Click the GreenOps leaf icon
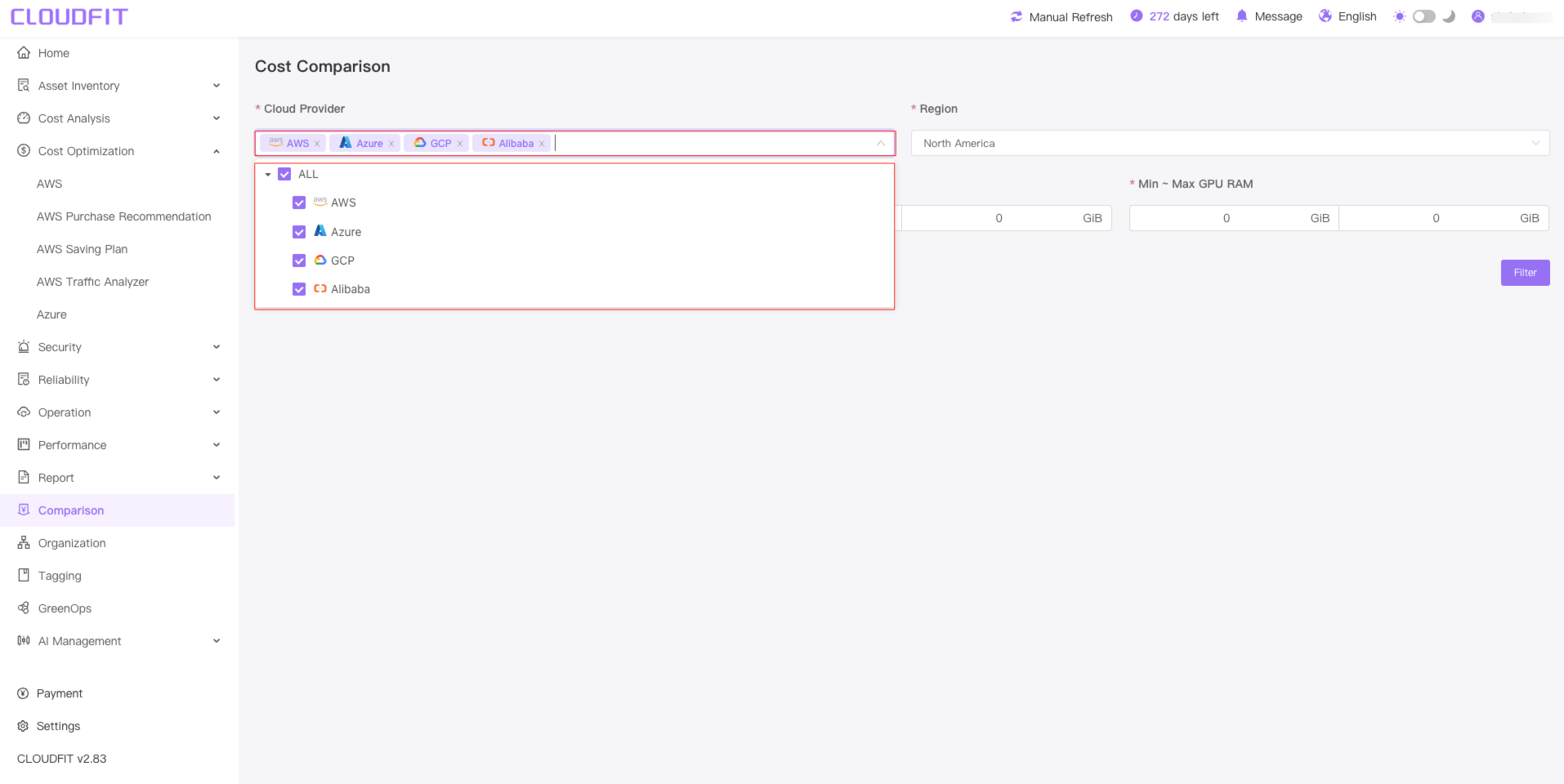The height and width of the screenshot is (784, 1564). [x=24, y=608]
